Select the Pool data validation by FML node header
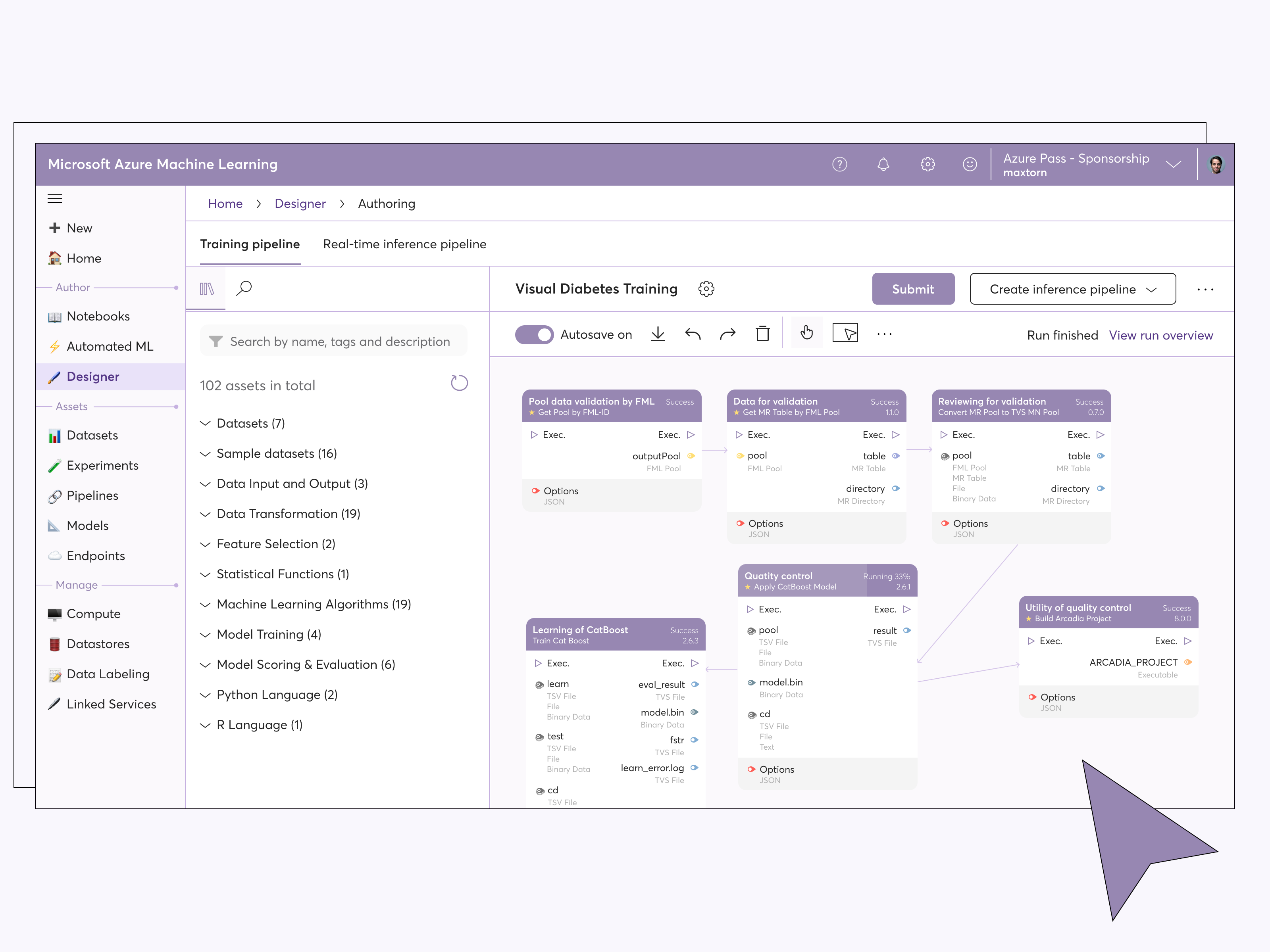The width and height of the screenshot is (1270, 952). click(612, 406)
